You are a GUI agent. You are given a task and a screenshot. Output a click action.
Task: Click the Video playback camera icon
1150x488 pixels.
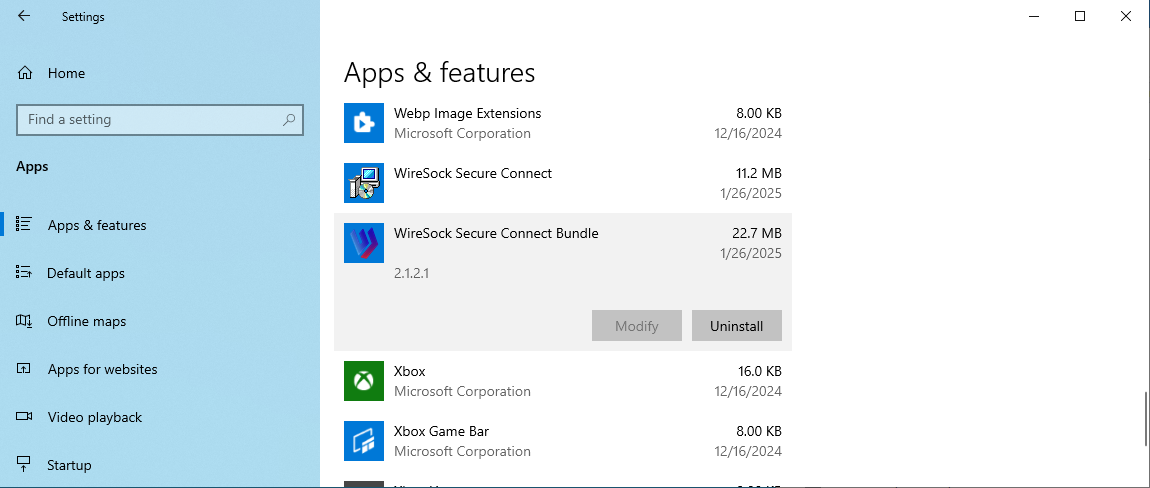tap(23, 417)
